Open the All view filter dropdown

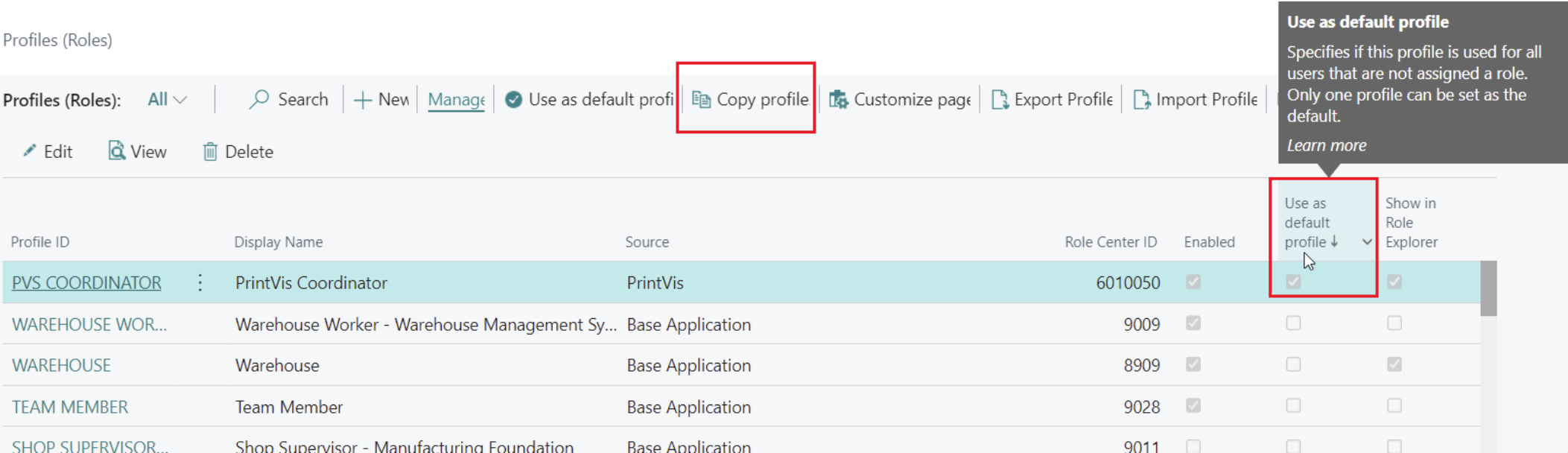(x=167, y=99)
